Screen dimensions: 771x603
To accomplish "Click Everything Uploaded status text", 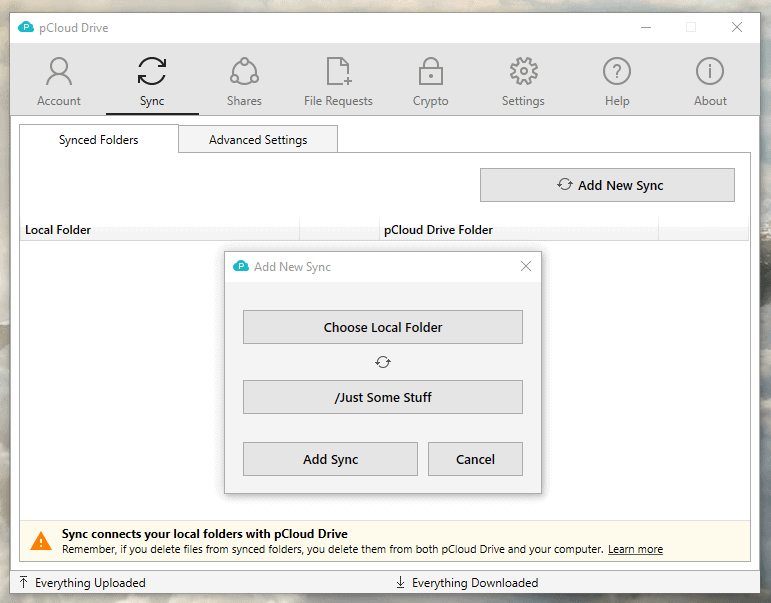I will pos(90,583).
